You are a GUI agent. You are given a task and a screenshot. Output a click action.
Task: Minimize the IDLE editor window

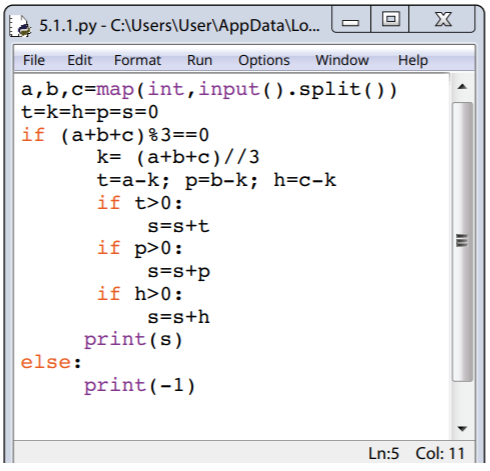tap(351, 21)
